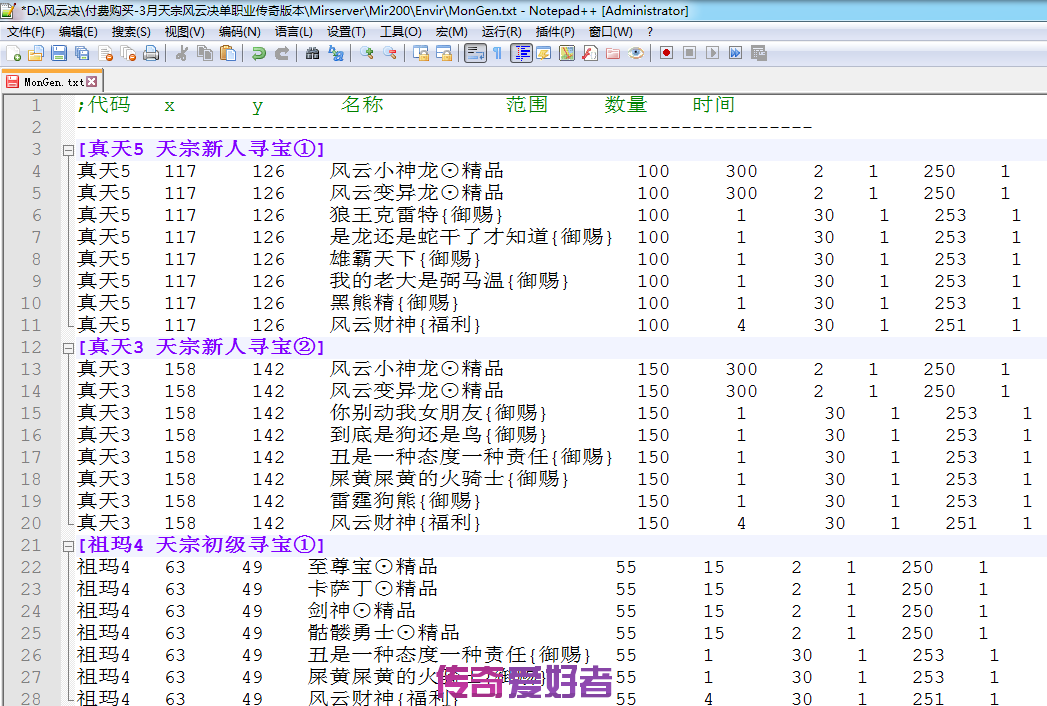Play back the recorded macro
Viewport: 1047px width, 706px height.
(712, 53)
